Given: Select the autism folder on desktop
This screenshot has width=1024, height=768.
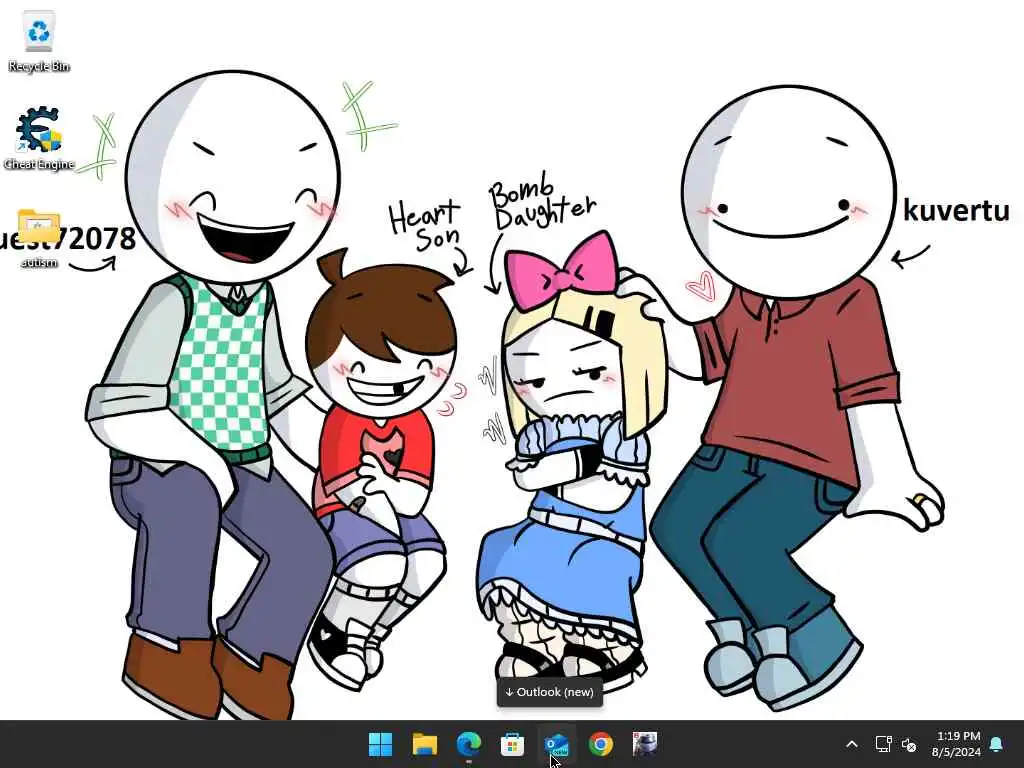Looking at the screenshot, I should pyautogui.click(x=39, y=238).
